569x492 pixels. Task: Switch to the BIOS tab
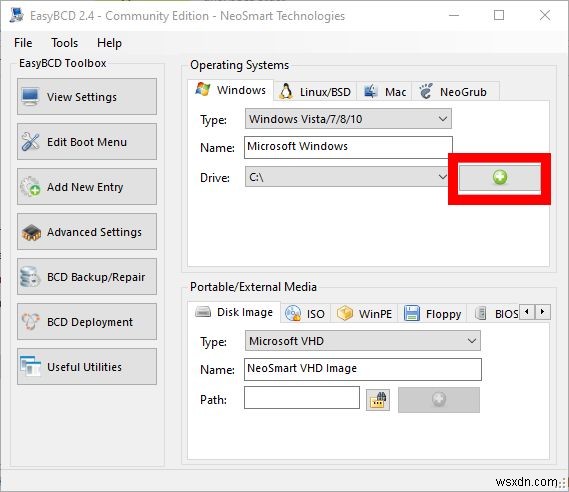494,313
